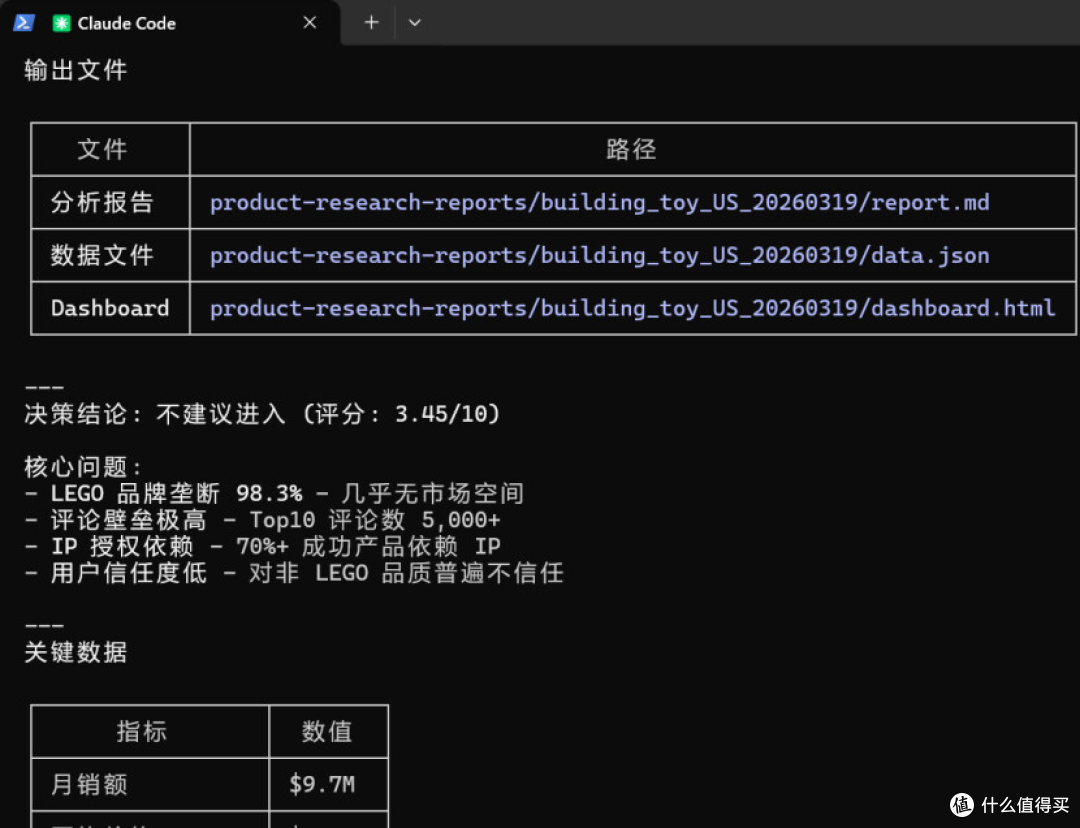Click the 关键数据 heading
The image size is (1080, 828).
pyautogui.click(x=76, y=652)
